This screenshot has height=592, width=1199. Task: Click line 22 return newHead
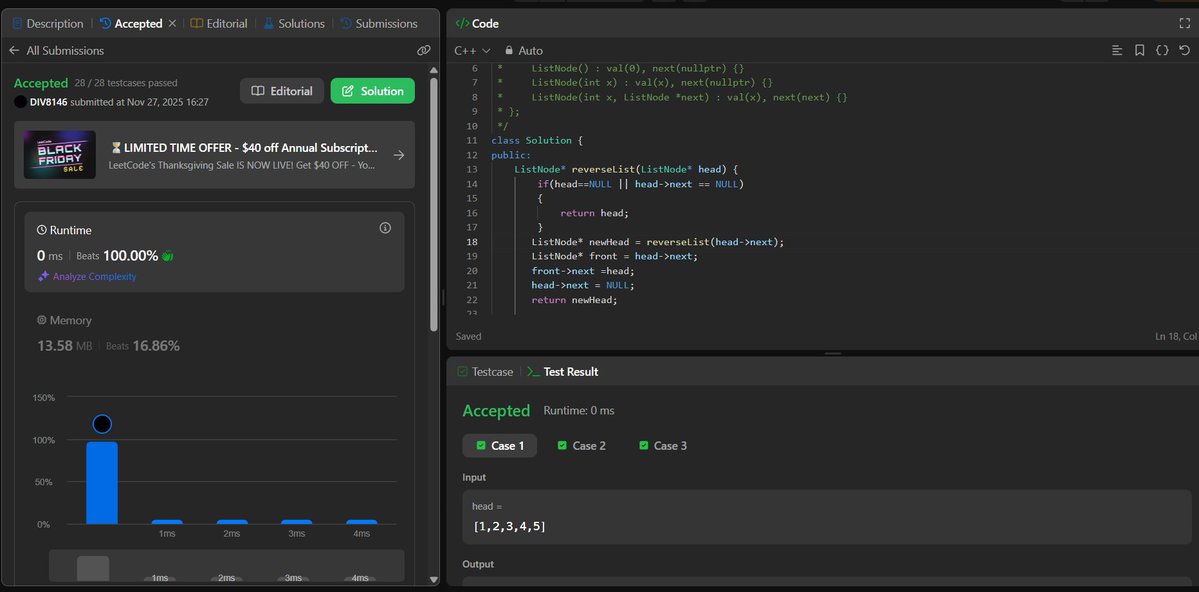(x=574, y=300)
